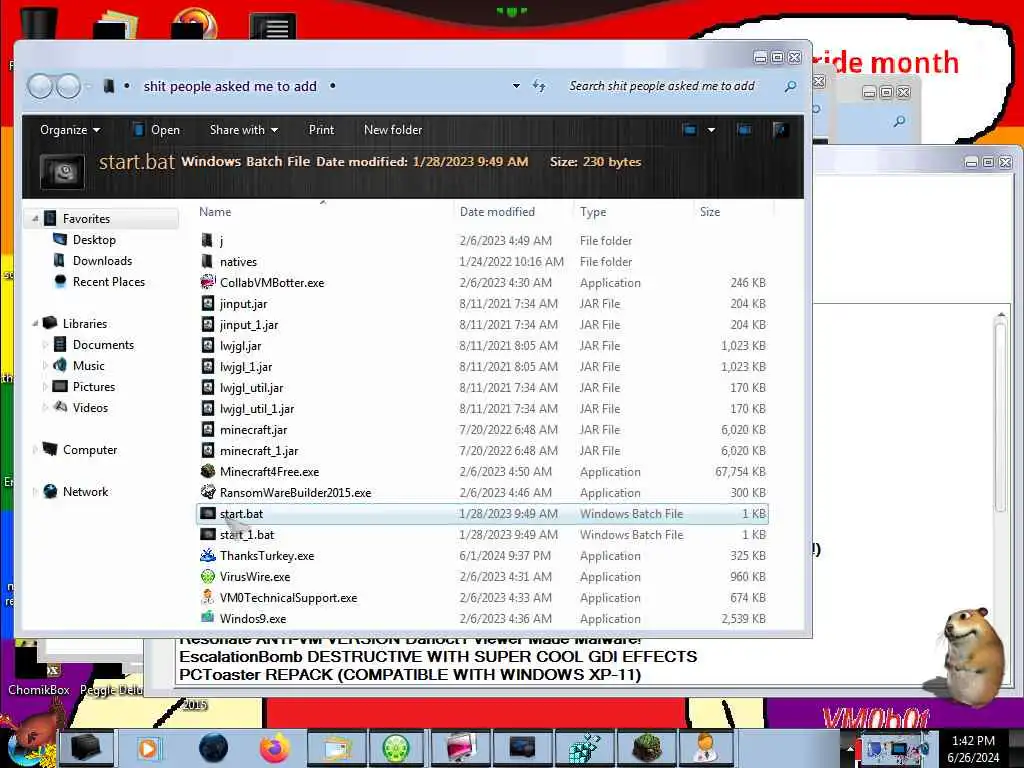The image size is (1024, 768).
Task: Click the RansomWareBuilder2015.exe icon
Action: 208,492
